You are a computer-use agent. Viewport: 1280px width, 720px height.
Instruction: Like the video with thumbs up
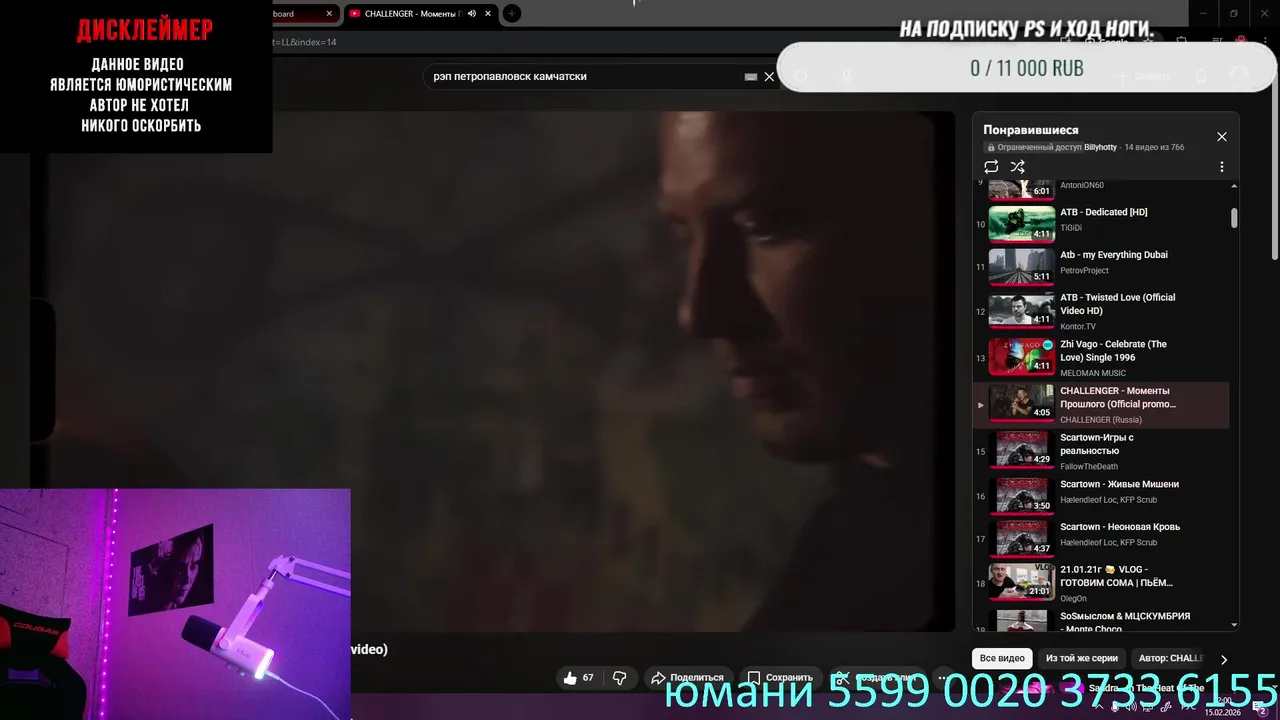point(570,678)
